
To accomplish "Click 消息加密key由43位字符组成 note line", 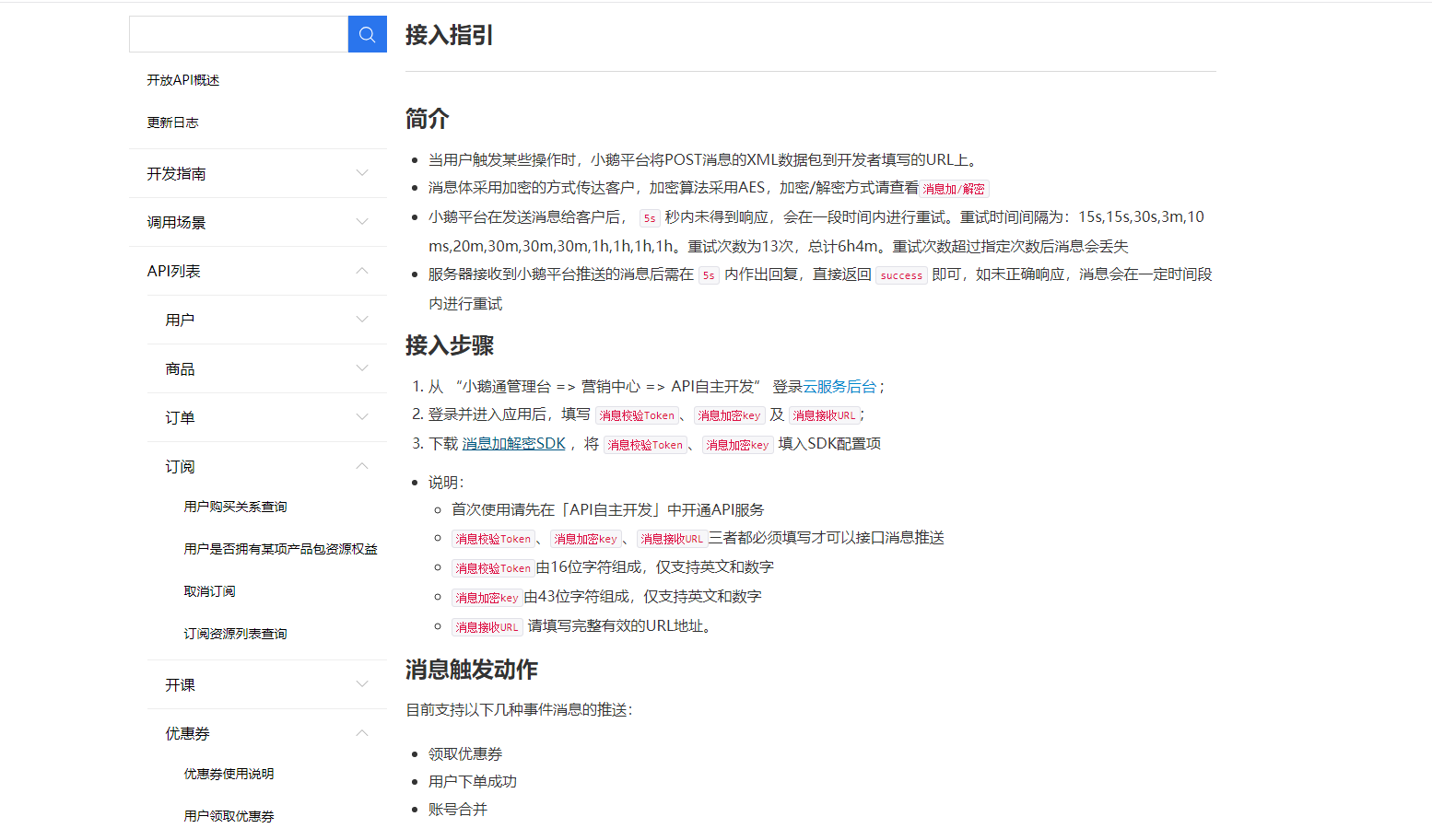I will [606, 597].
